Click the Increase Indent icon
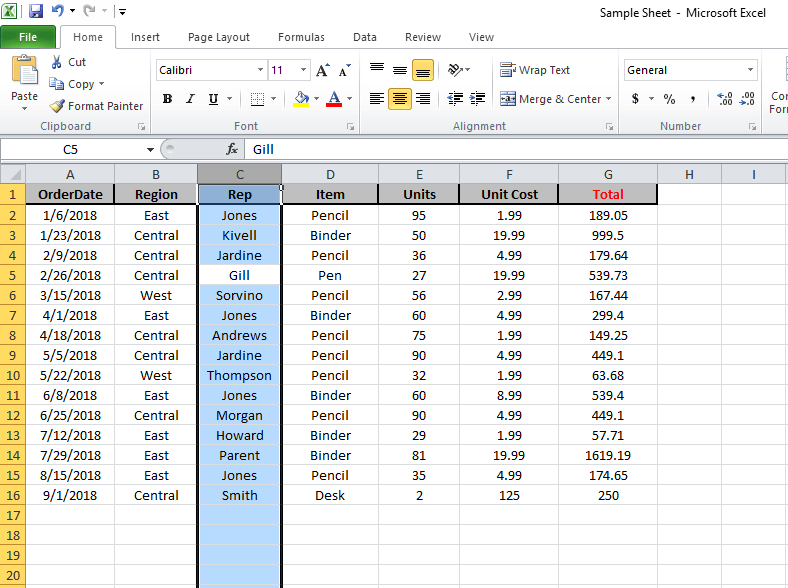788x588 pixels. (x=477, y=99)
